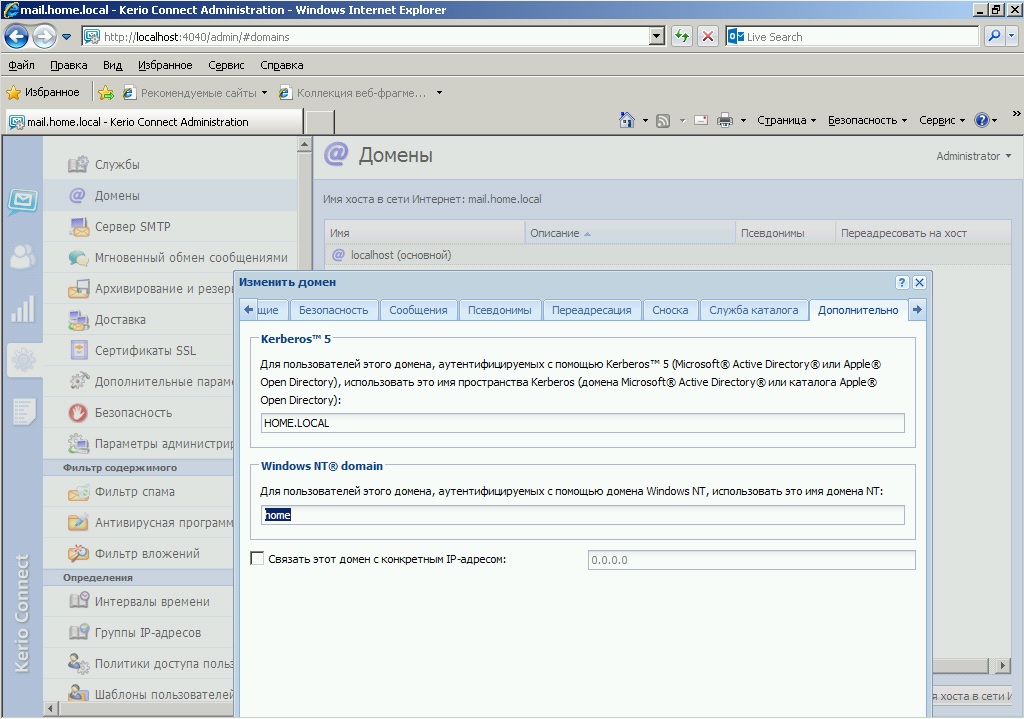This screenshot has width=1024, height=719.
Task: Click the help question mark in dialog
Action: (902, 282)
